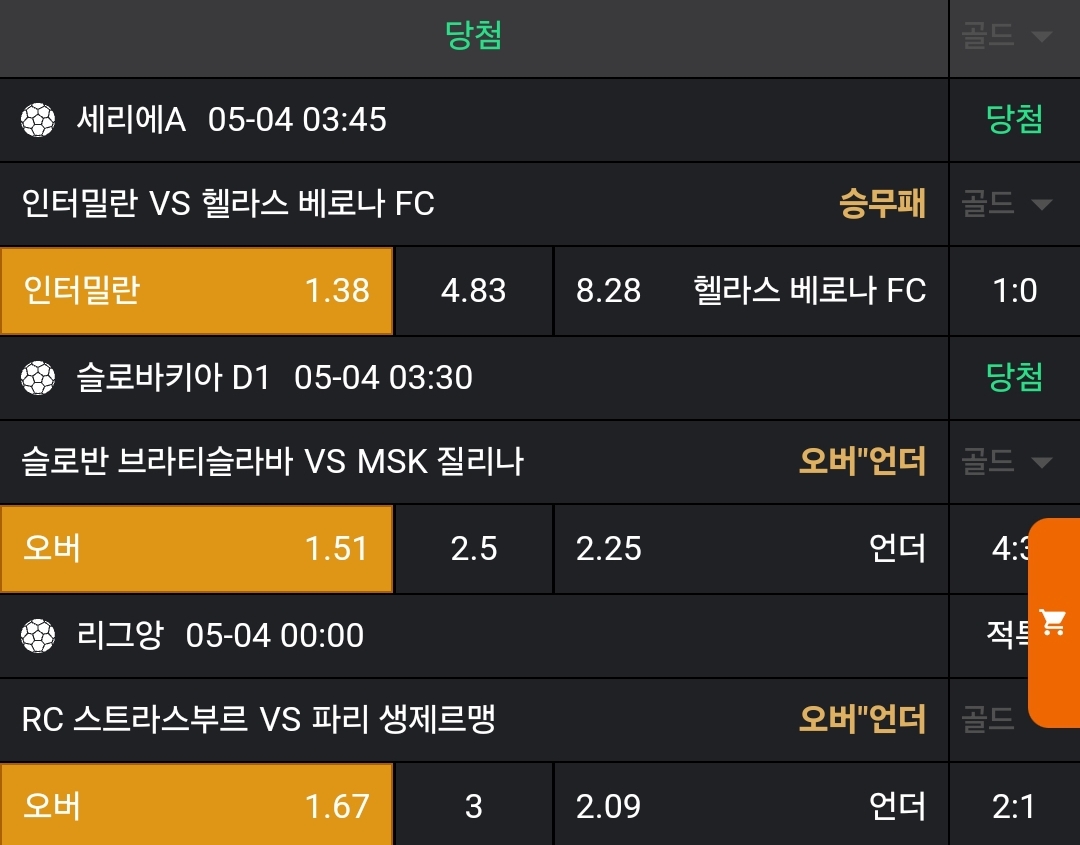The image size is (1080, 845).
Task: Click the soccer ball icon beside 슬로바키아 D1
Action: tap(38, 378)
